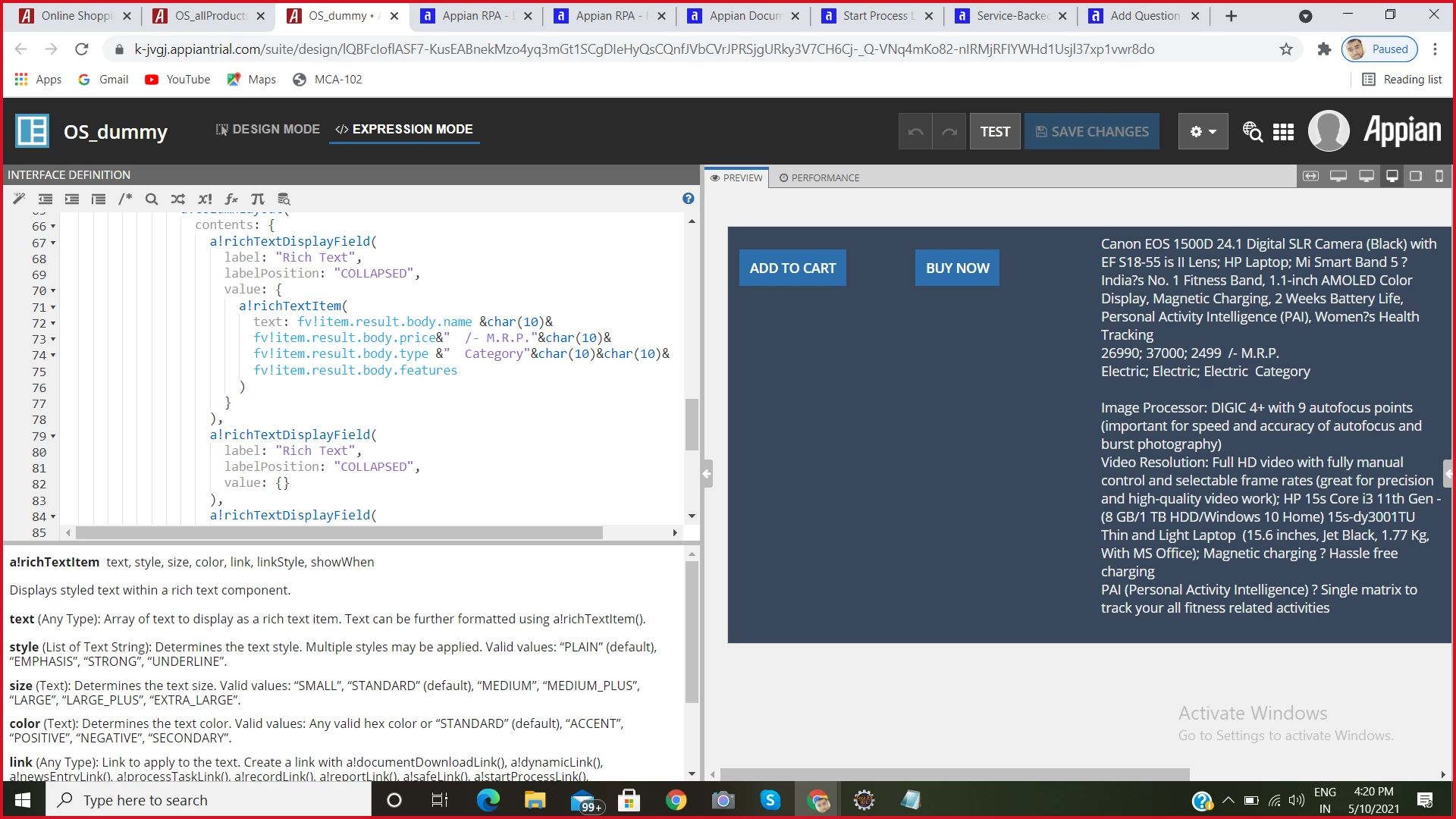Click the redo arrow button in header
The height and width of the screenshot is (819, 1456).
949,131
